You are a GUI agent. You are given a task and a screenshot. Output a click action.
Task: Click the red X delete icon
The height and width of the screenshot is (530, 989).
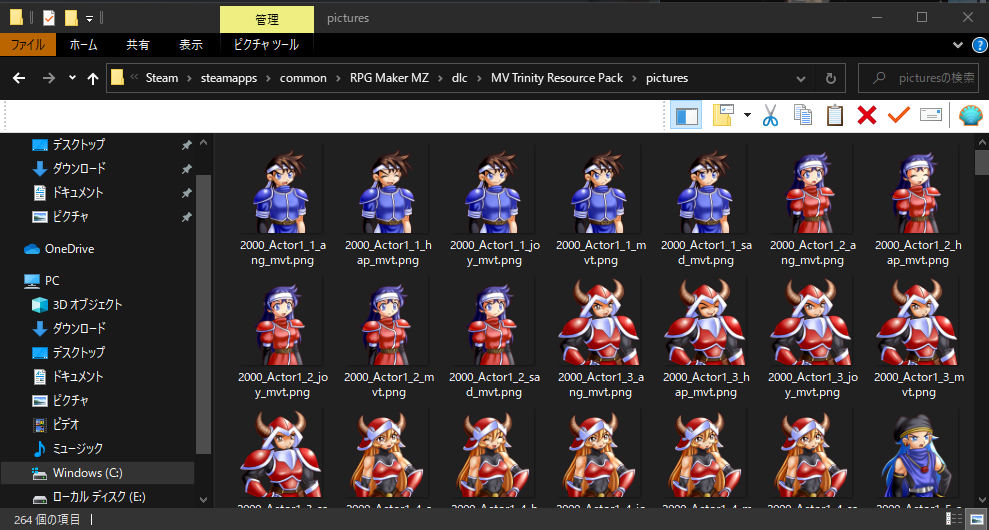[x=867, y=115]
